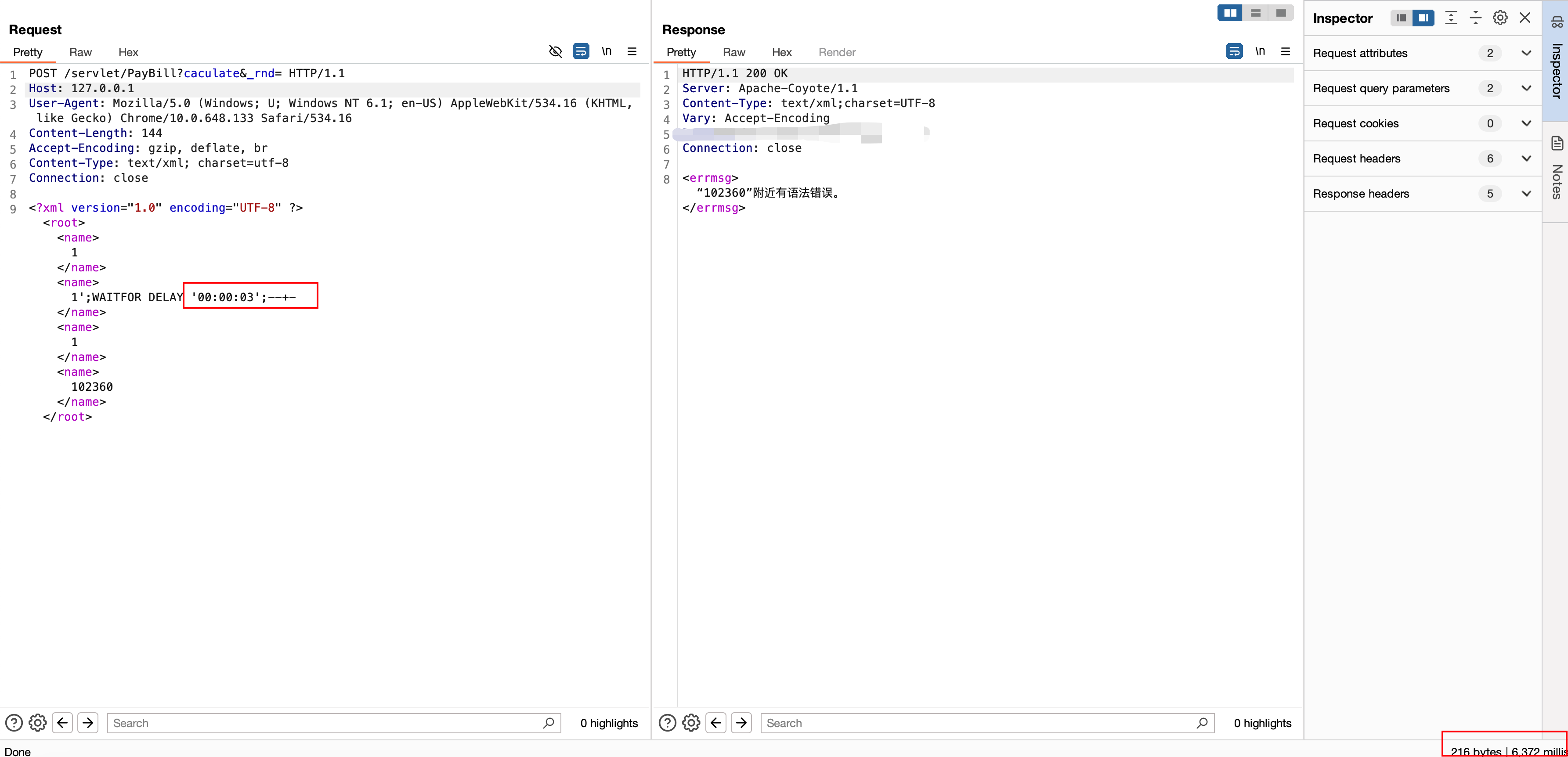Toggle hide non-printable characters icon in Request
Image resolution: width=1568 pixels, height=757 pixels.
[x=555, y=51]
